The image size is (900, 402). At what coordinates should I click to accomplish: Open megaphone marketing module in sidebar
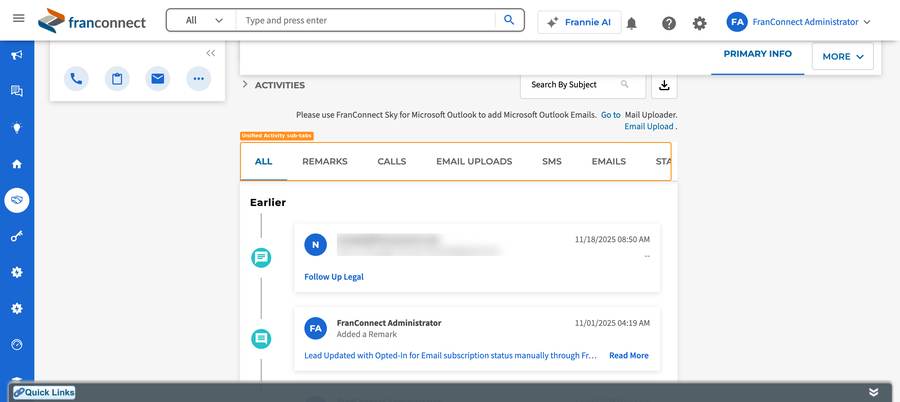point(17,55)
